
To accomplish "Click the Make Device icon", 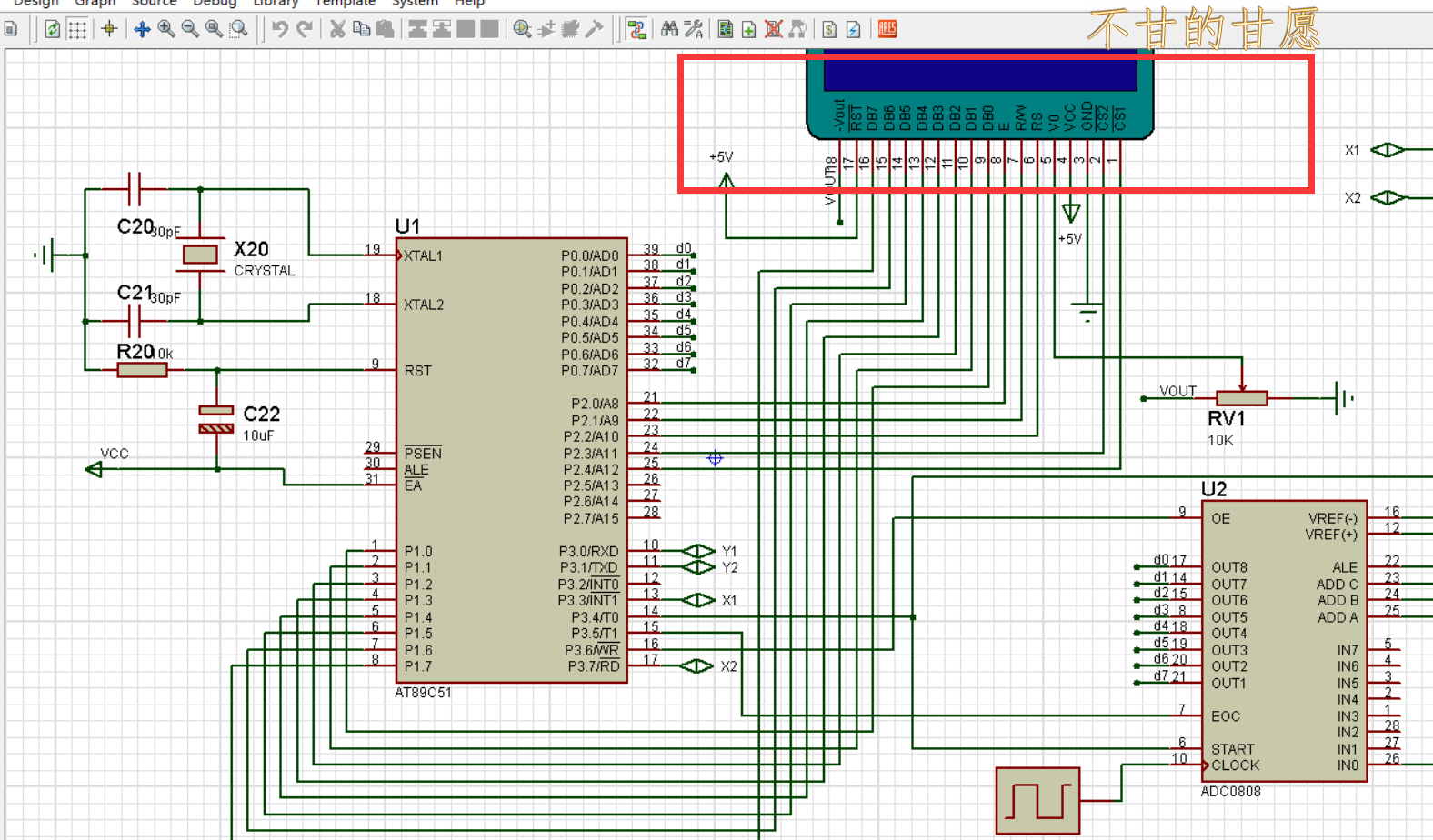I will [x=546, y=29].
